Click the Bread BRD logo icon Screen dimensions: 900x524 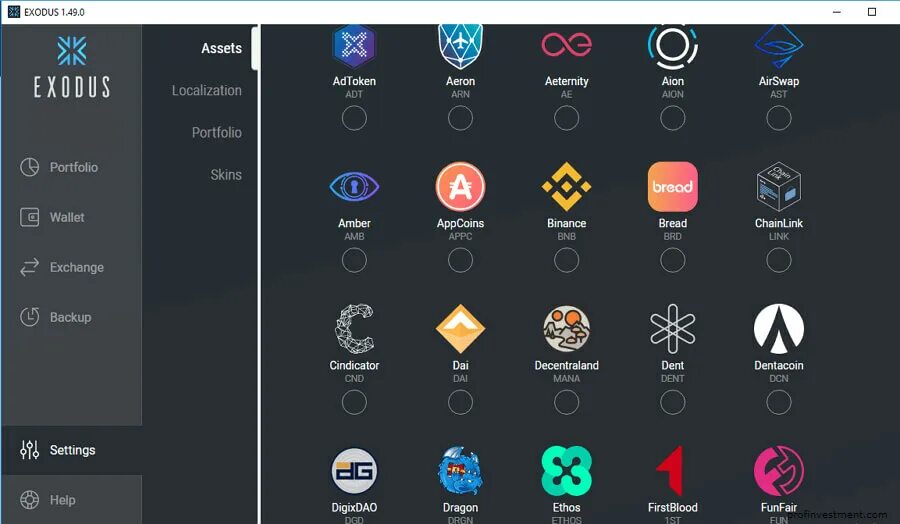coord(673,187)
